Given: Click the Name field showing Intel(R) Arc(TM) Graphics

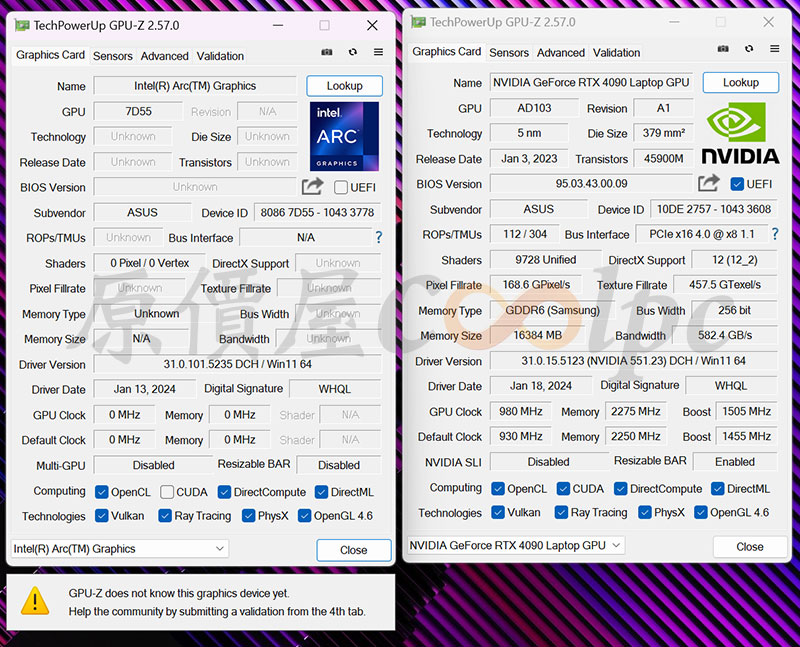Looking at the screenshot, I should [195, 86].
